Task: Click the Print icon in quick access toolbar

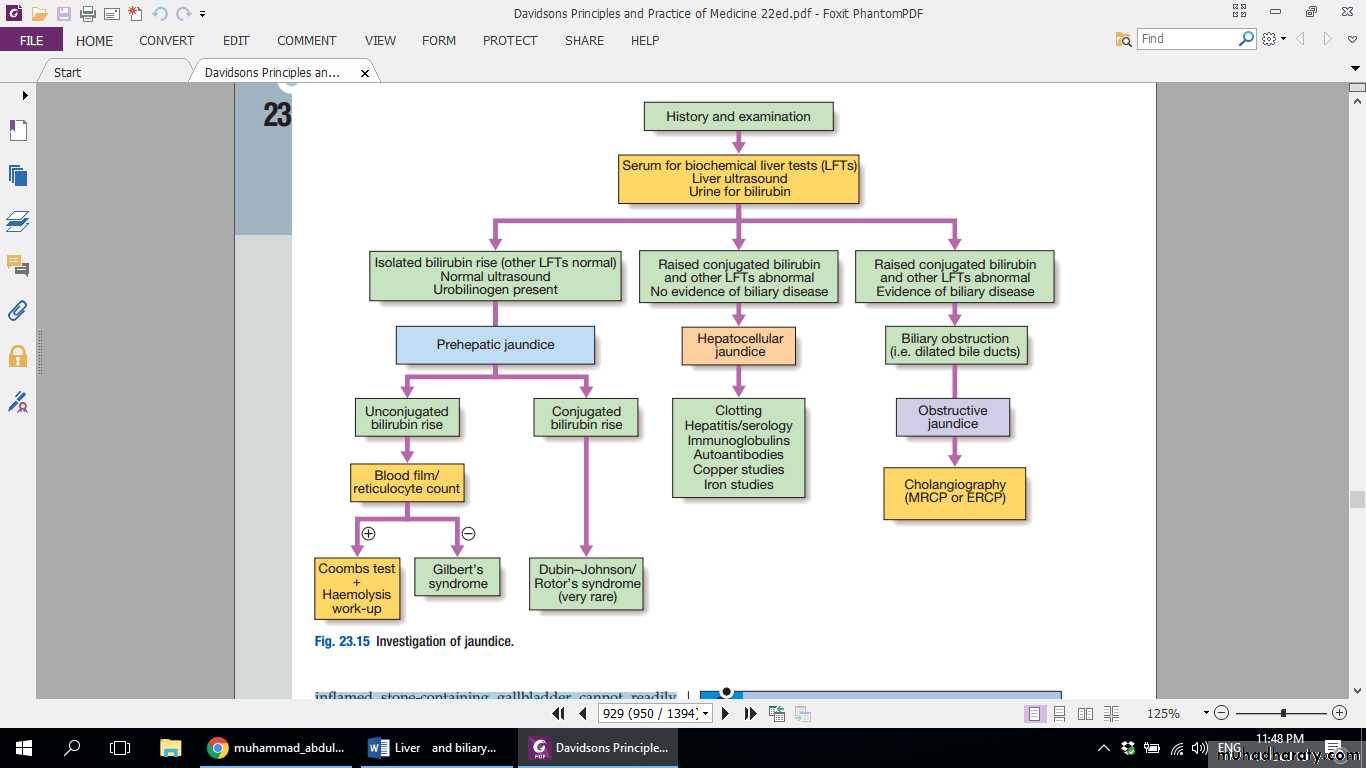Action: (87, 14)
